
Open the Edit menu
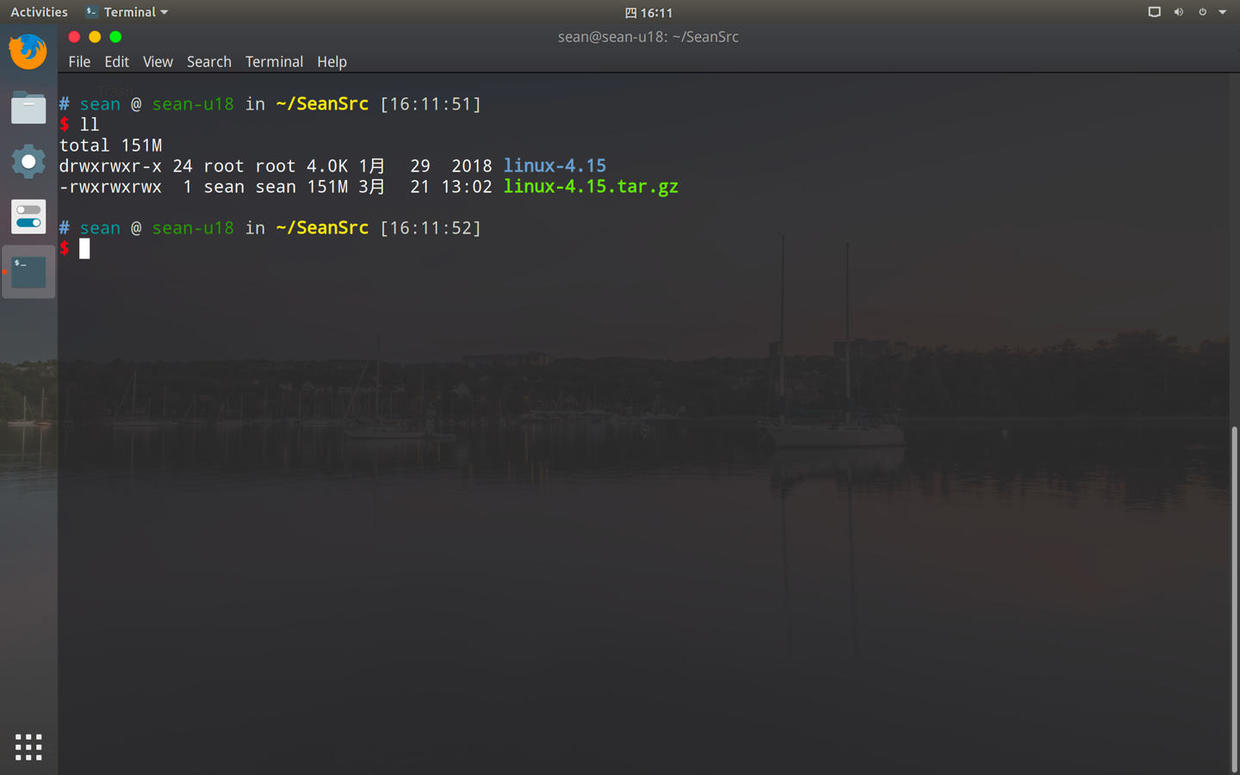117,61
